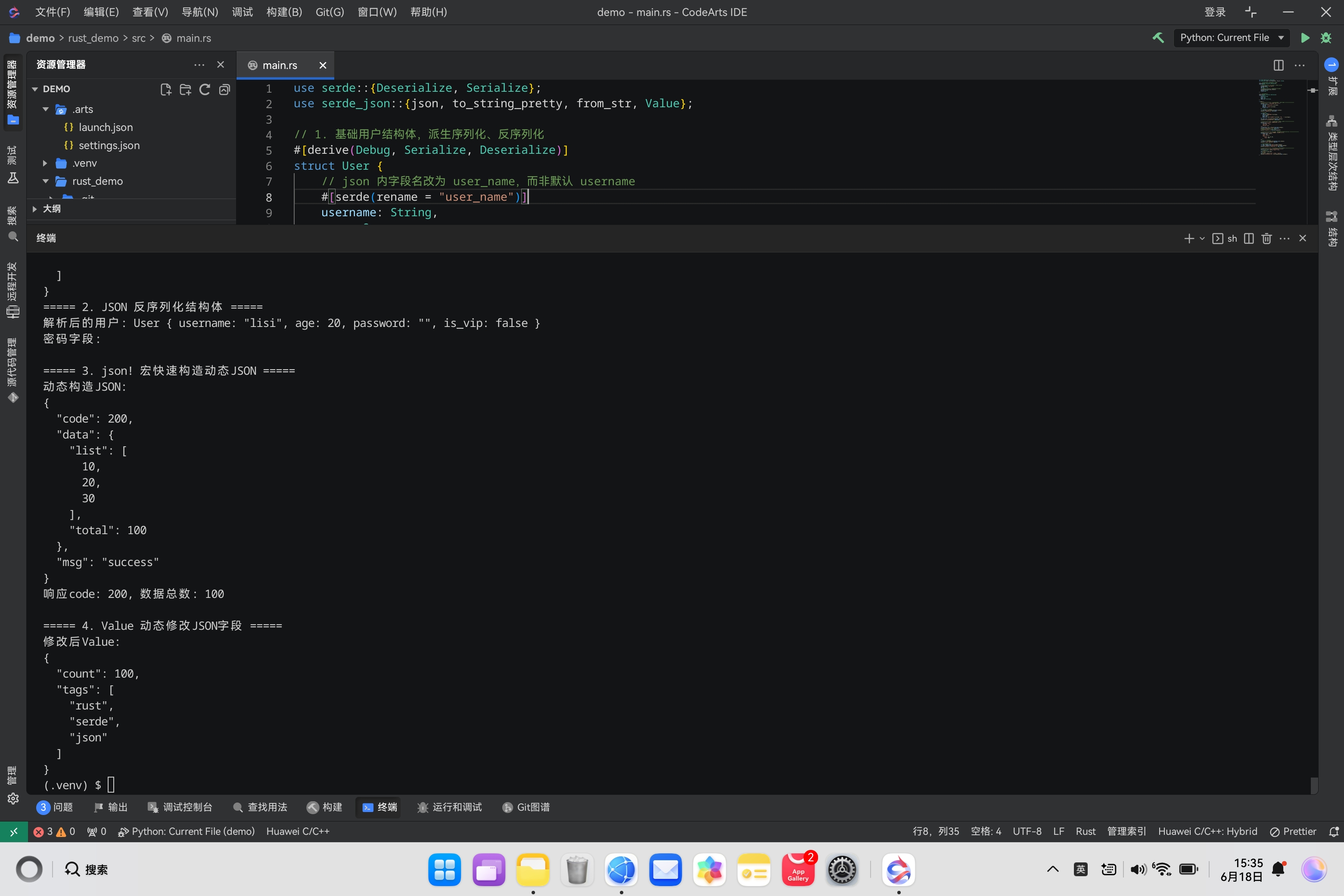The height and width of the screenshot is (896, 1344).
Task: Open terminal panel more actions ellipsis
Action: pyautogui.click(x=1285, y=238)
